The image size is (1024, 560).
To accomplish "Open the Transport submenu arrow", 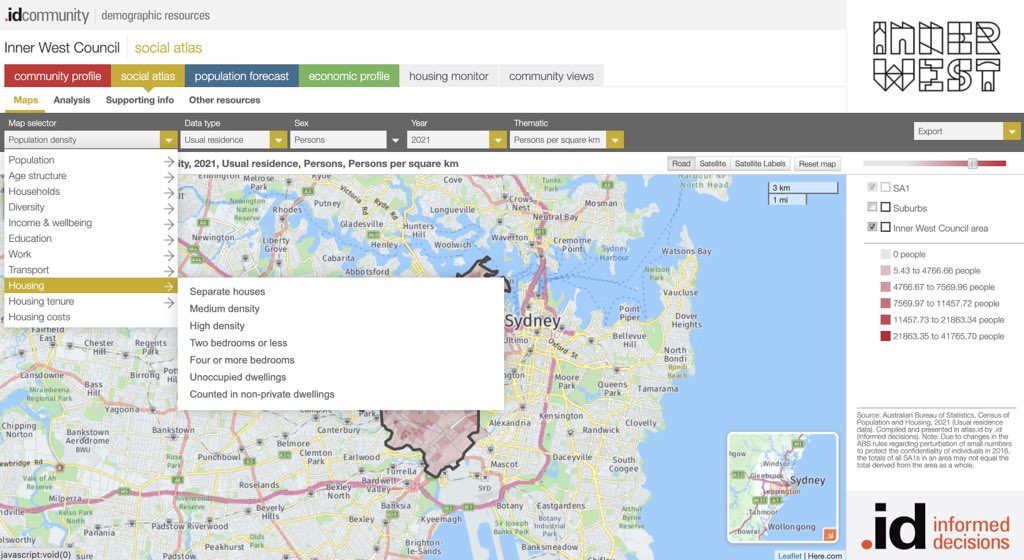I will click(x=168, y=270).
